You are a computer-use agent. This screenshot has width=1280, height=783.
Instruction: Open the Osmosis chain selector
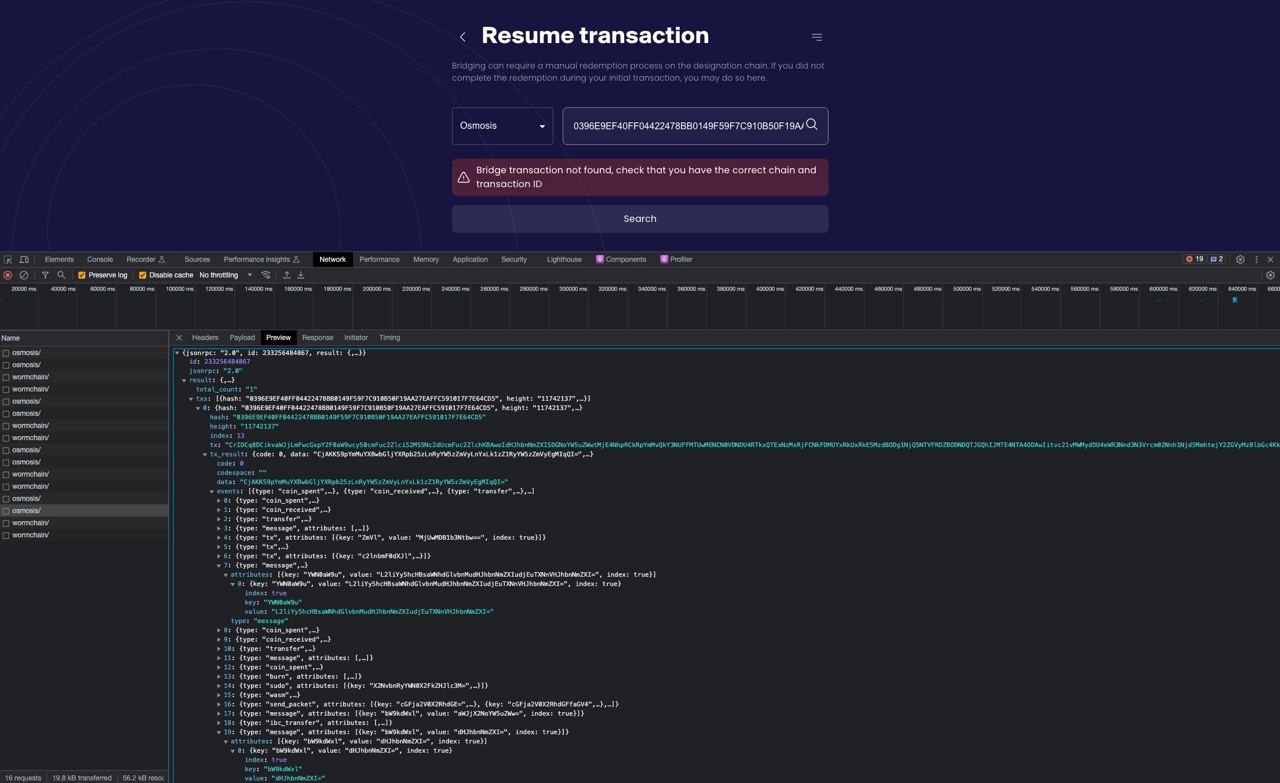tap(502, 125)
